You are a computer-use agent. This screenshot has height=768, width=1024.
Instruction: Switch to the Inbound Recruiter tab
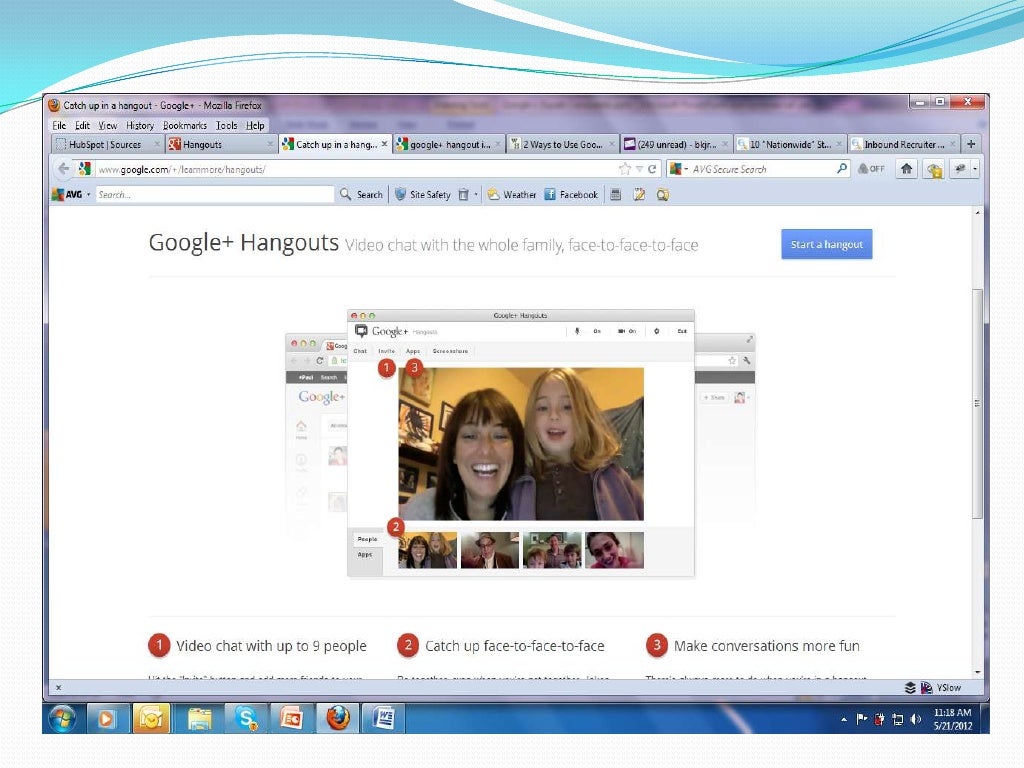[904, 144]
